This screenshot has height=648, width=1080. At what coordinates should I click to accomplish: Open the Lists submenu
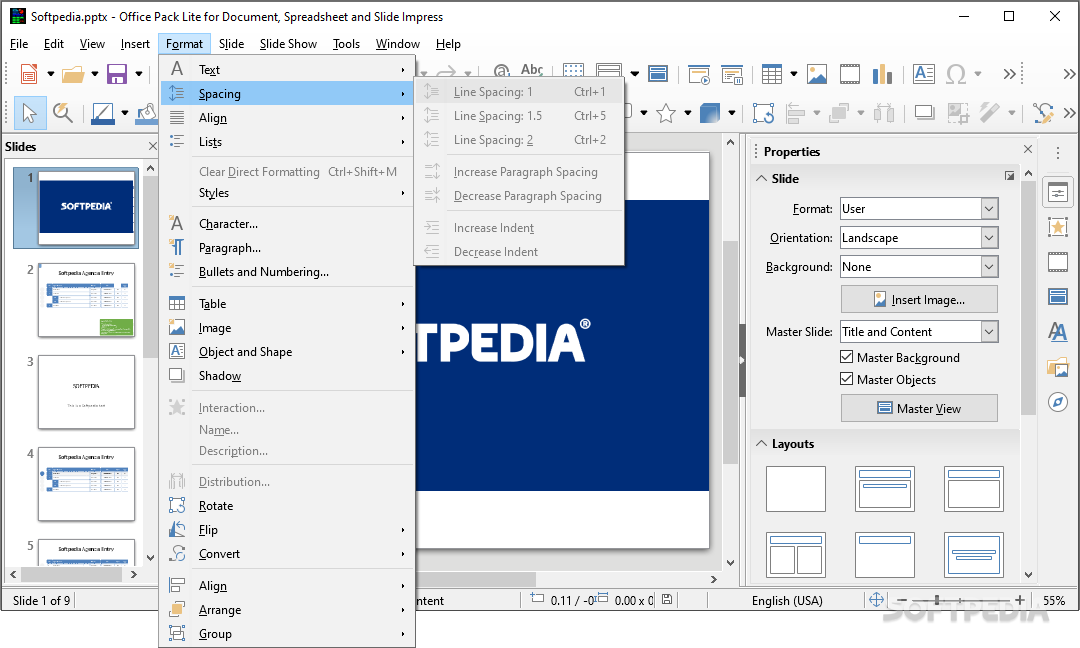pos(288,142)
